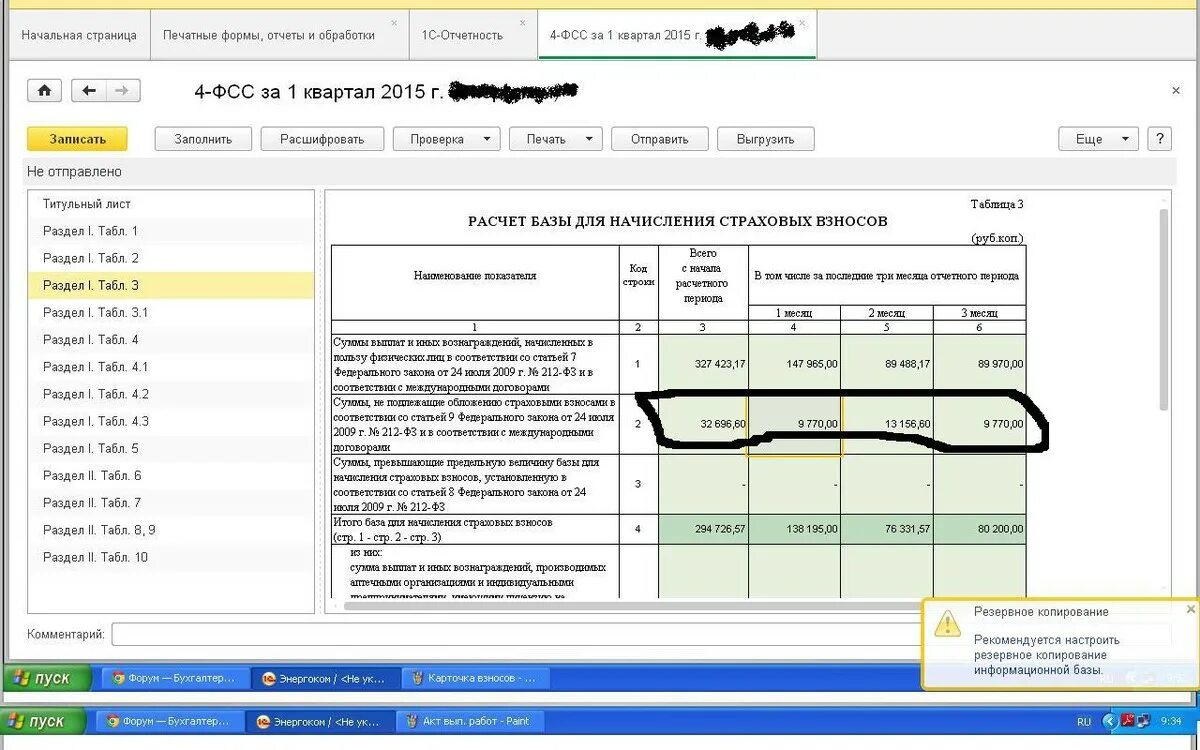Open Раздел I. Табл. 2

171,258
